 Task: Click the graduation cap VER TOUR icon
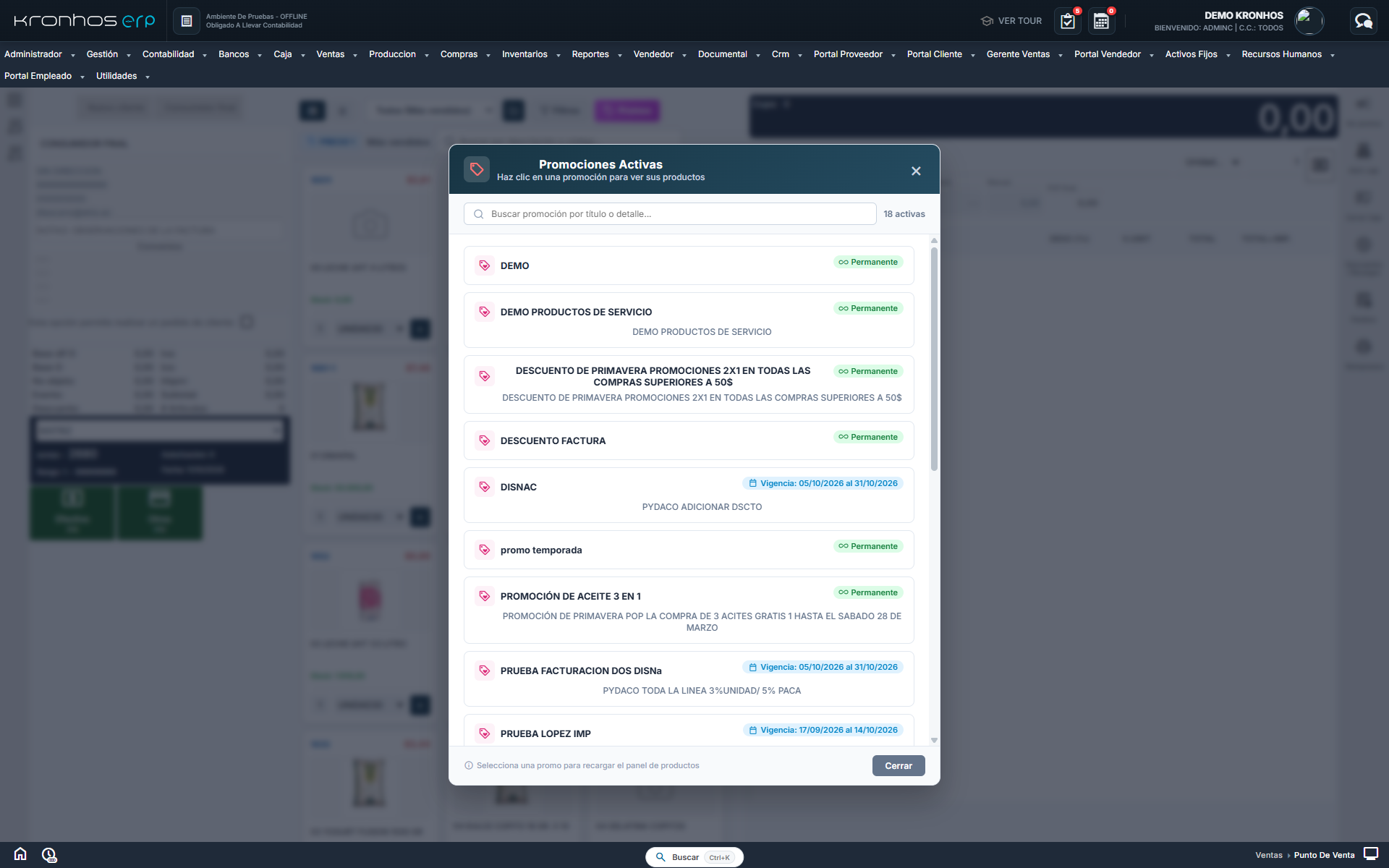987,21
